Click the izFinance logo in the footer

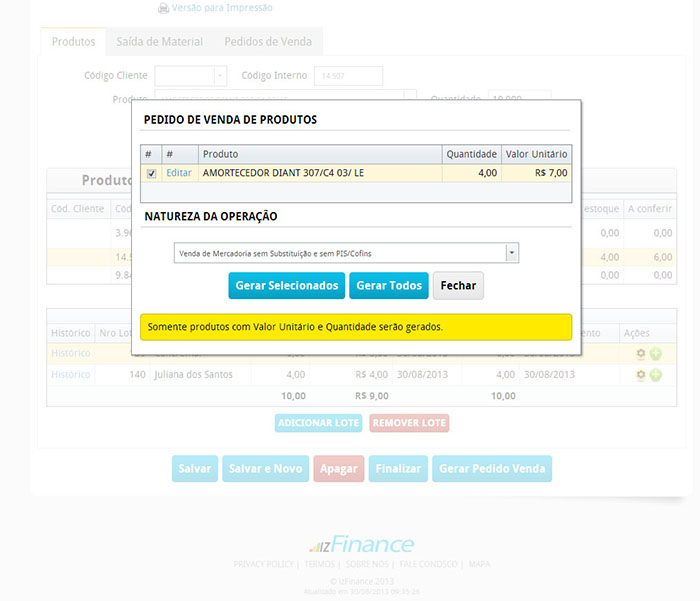(360, 545)
